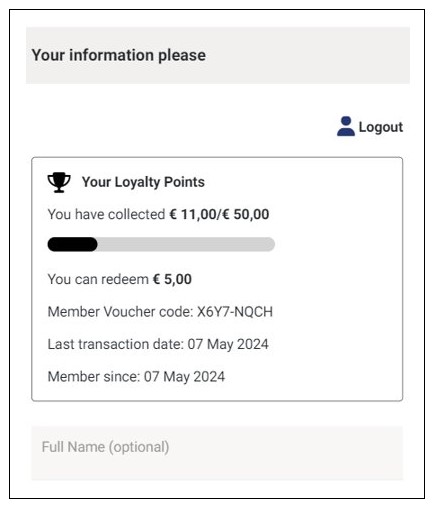Image resolution: width=436 pixels, height=508 pixels.
Task: Click the 'Member Voucher code:' label
Action: pos(120,312)
